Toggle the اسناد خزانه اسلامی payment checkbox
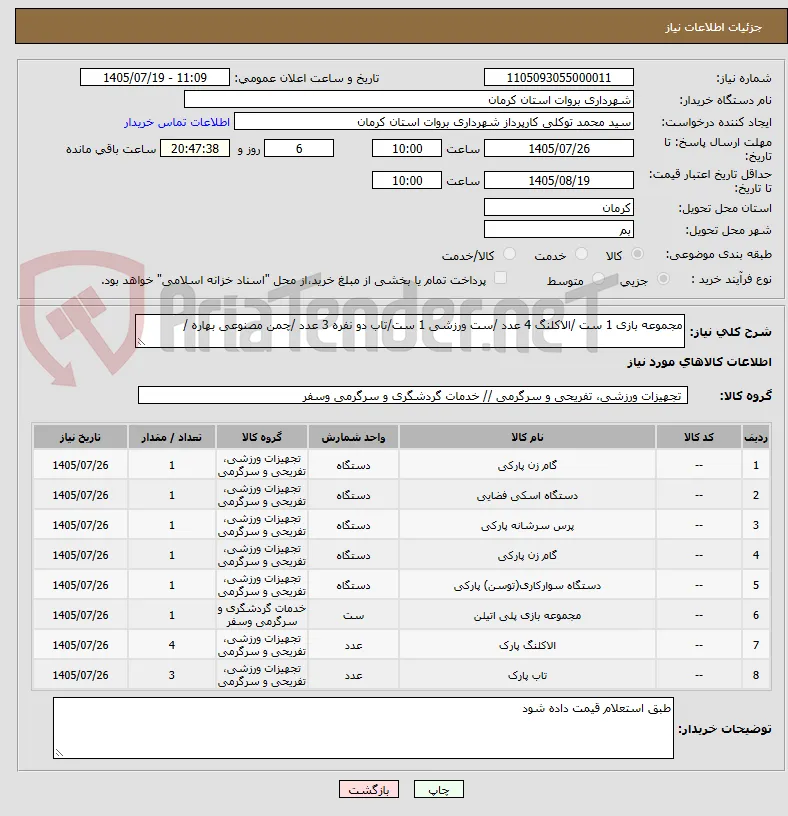 500,278
